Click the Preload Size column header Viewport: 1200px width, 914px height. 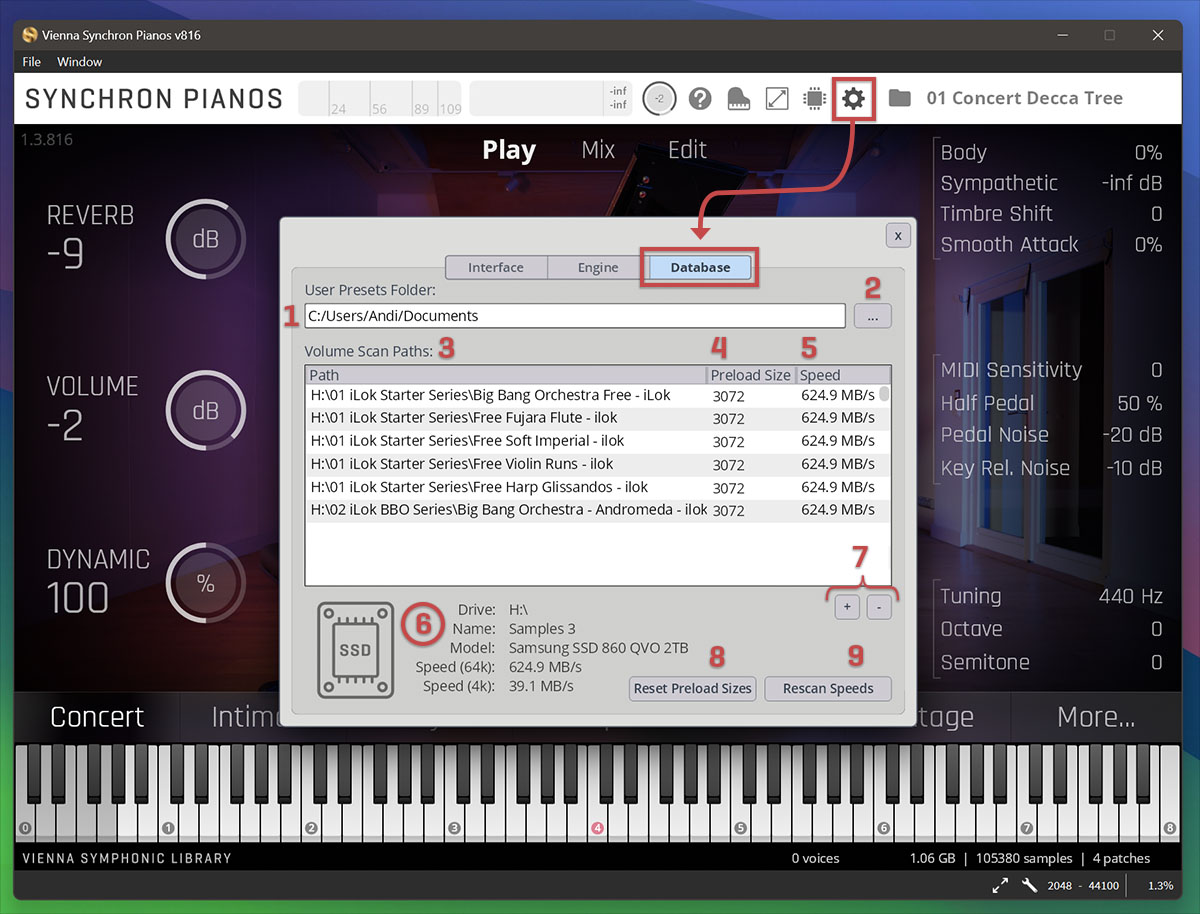tap(751, 375)
